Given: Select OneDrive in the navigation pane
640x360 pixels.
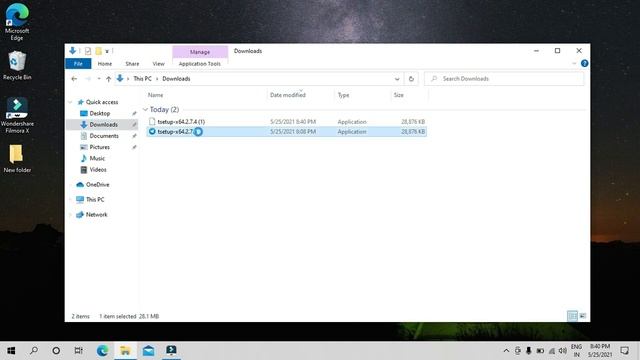Looking at the screenshot, I should pyautogui.click(x=97, y=184).
